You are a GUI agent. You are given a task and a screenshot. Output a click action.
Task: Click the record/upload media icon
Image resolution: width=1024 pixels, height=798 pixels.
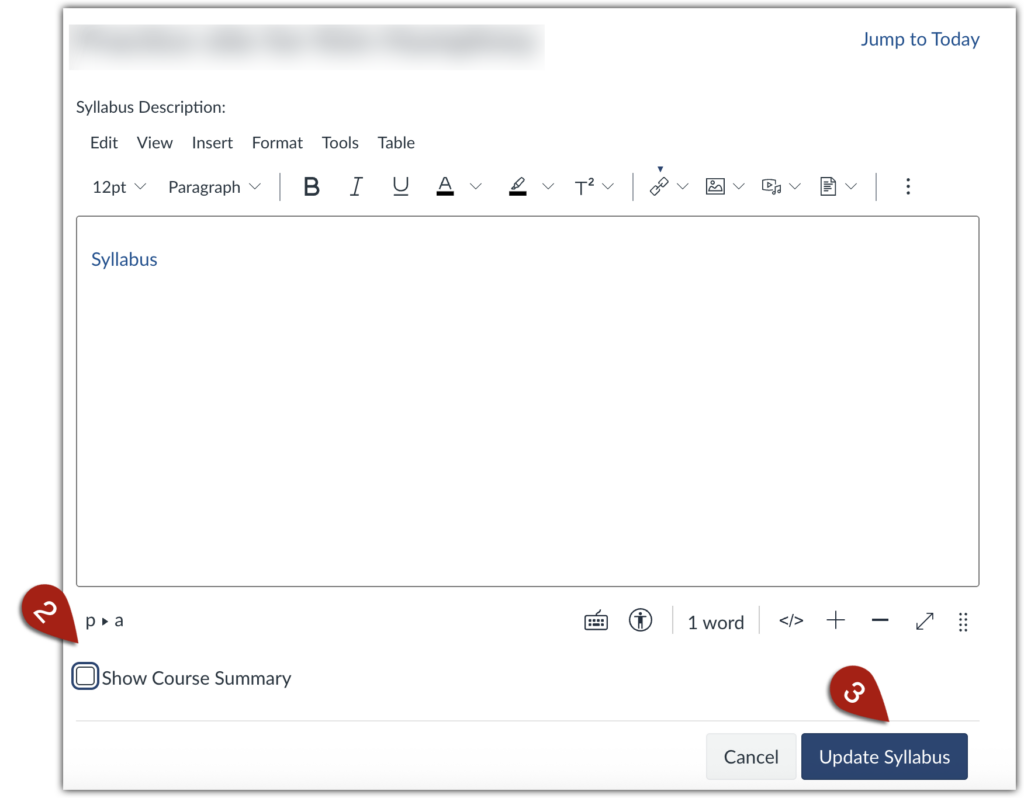771,187
